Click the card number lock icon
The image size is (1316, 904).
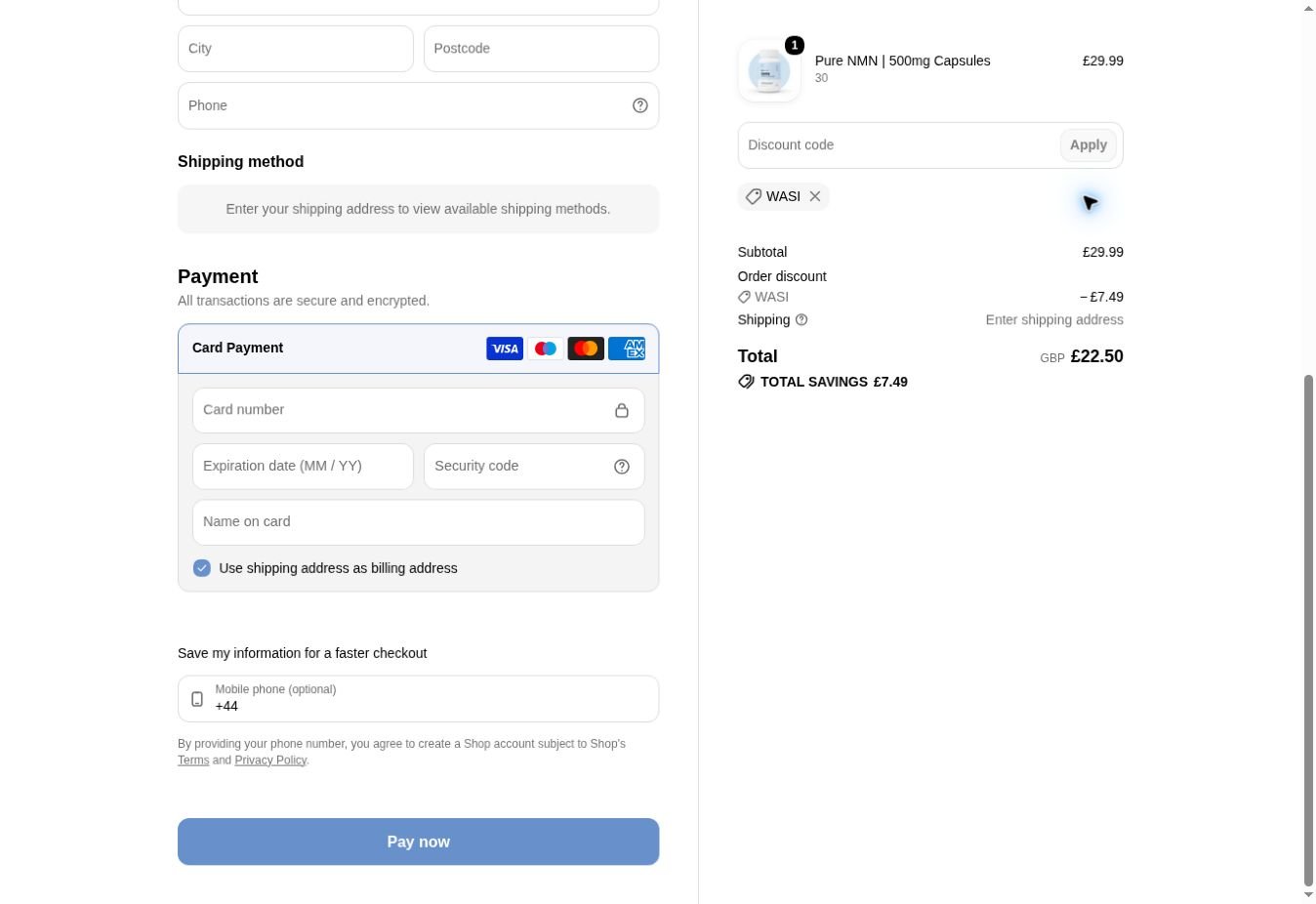click(622, 410)
